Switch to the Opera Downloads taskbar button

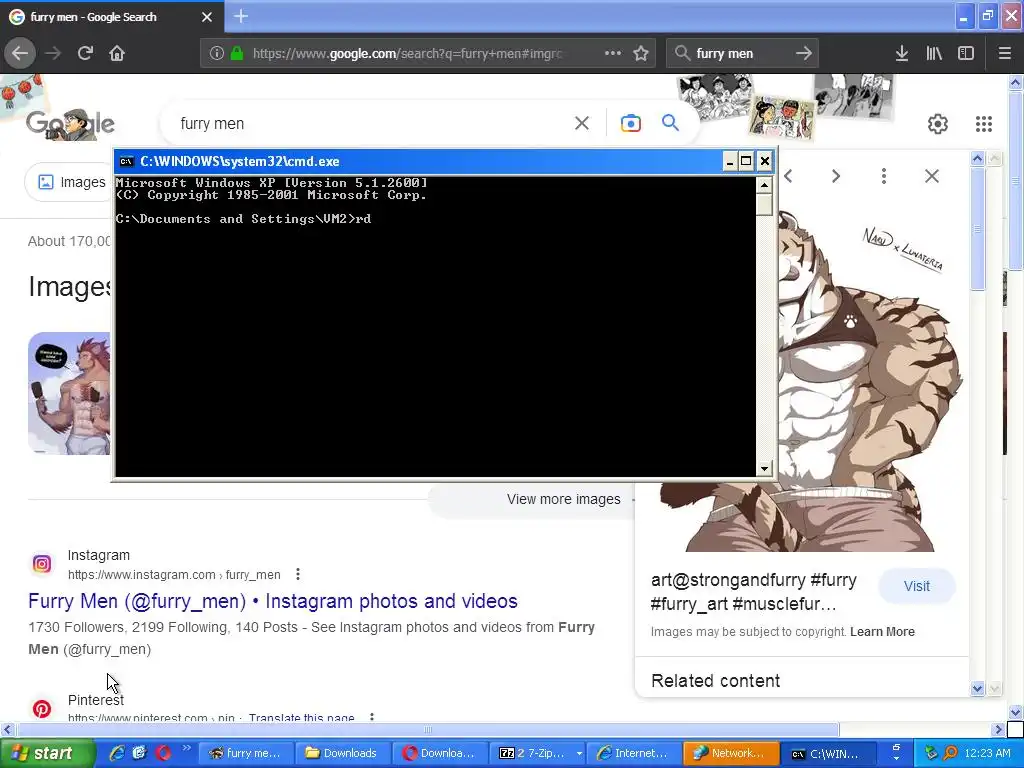[440, 754]
